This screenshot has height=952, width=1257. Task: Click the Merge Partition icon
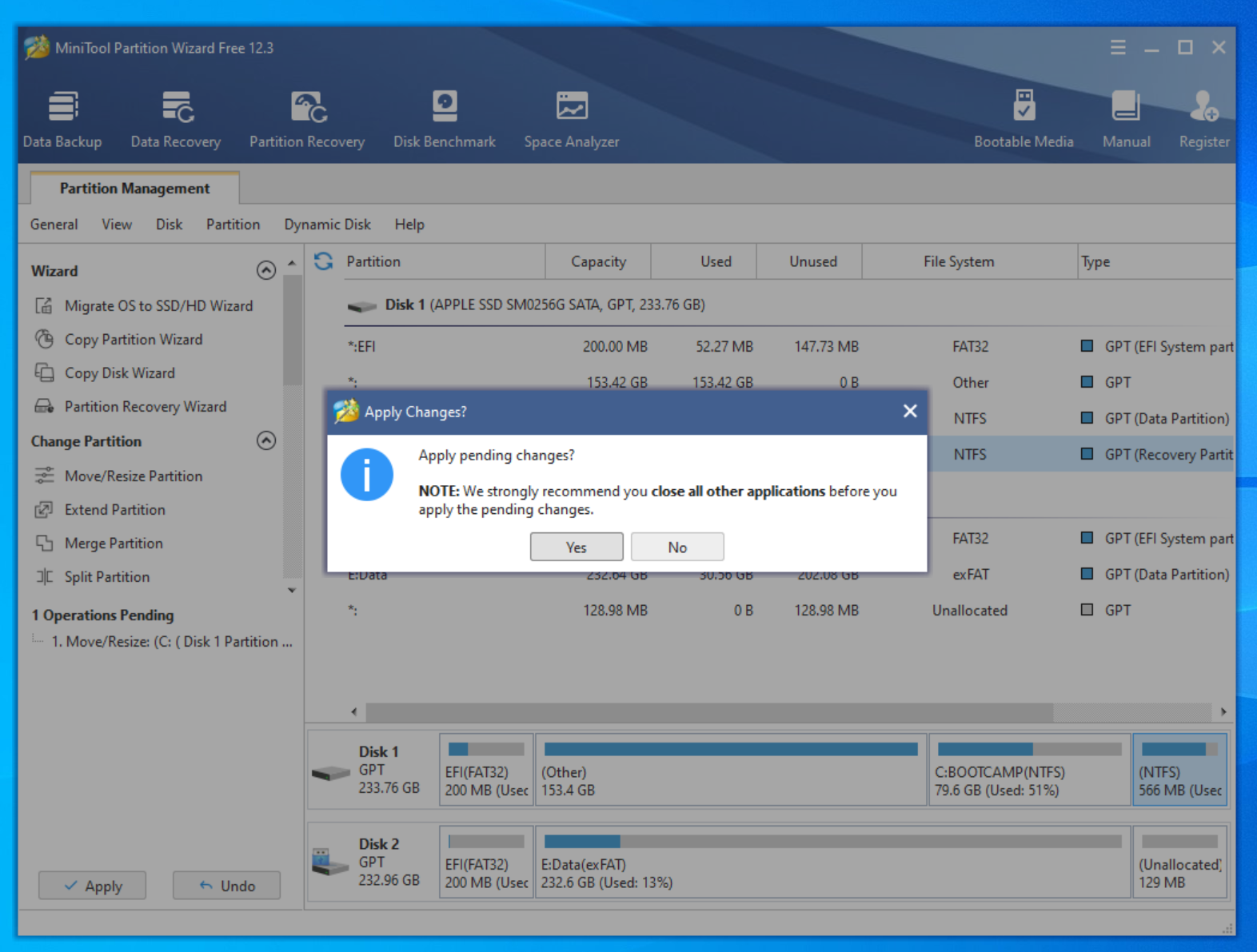click(44, 543)
